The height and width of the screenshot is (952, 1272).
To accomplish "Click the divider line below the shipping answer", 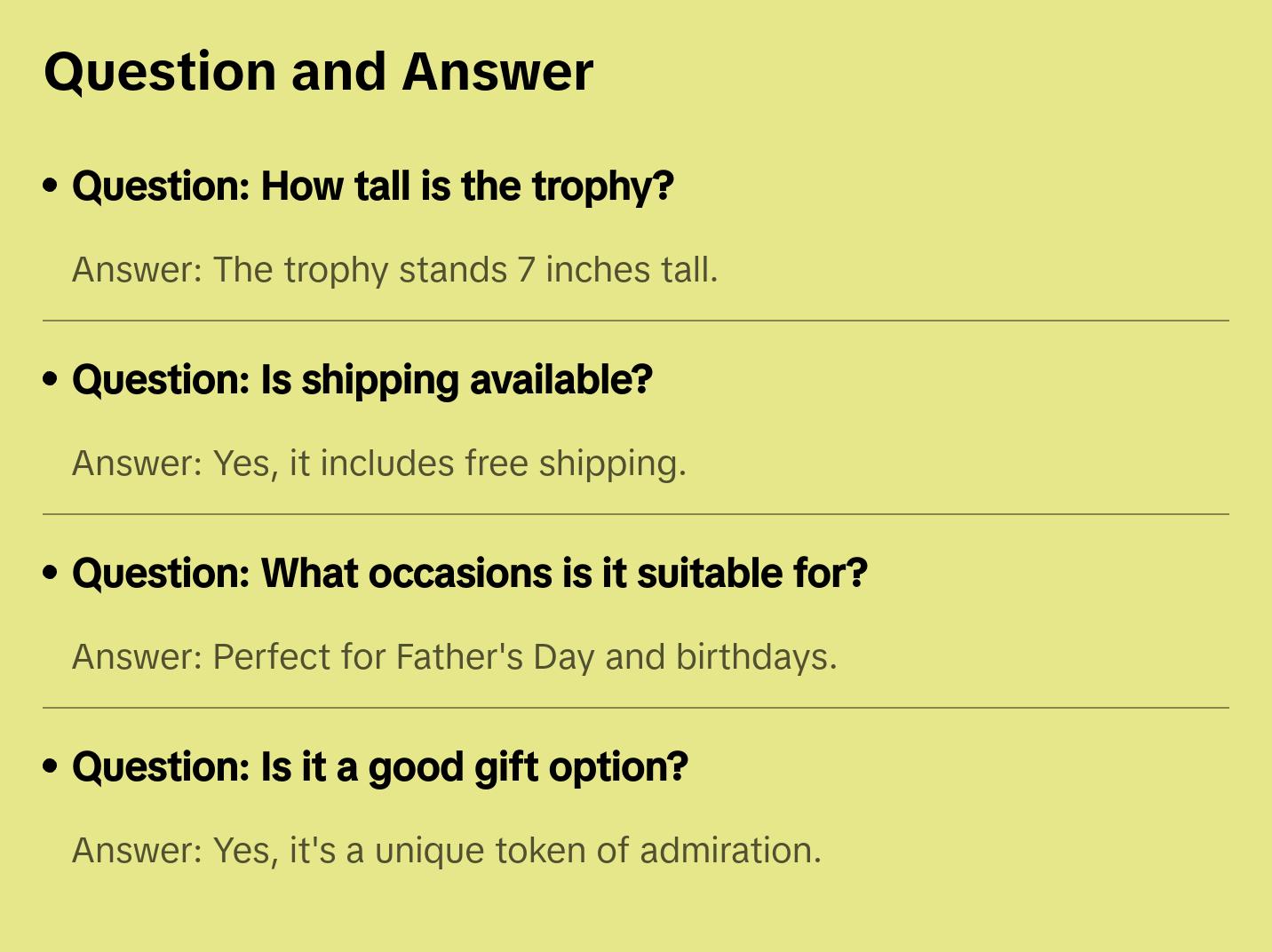I will pos(636,514).
